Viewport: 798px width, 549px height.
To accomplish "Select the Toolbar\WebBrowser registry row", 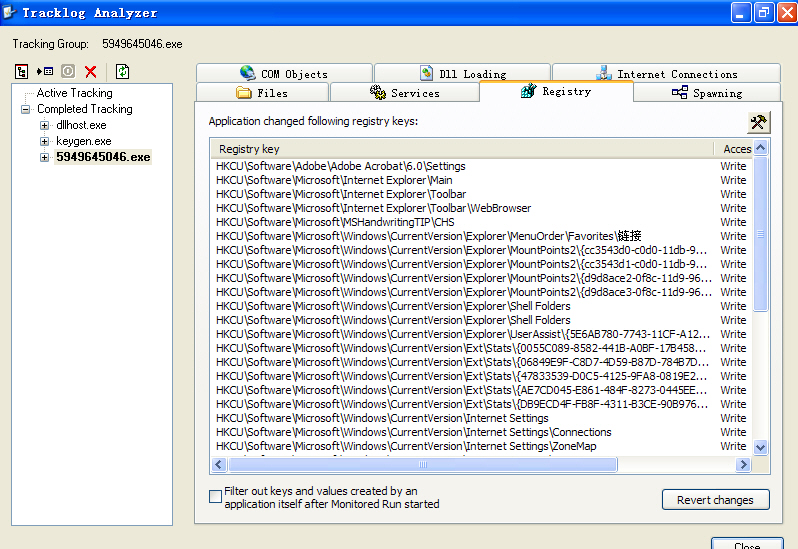I will [481, 208].
